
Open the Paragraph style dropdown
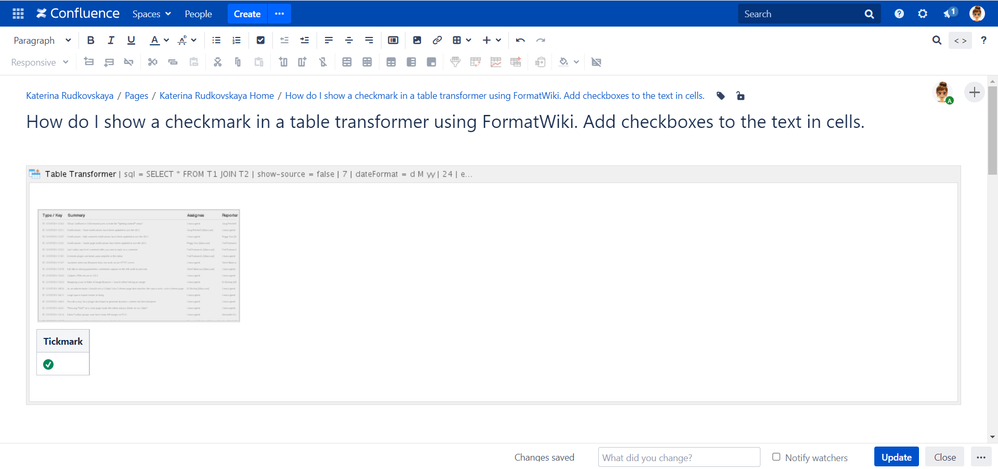(42, 40)
